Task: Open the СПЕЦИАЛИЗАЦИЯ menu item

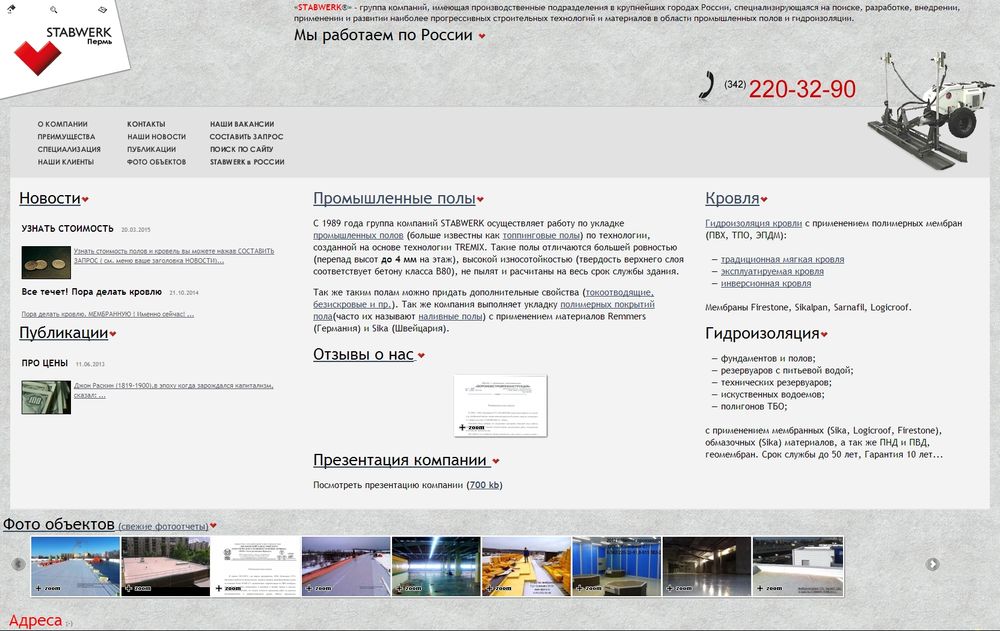Action: point(69,149)
